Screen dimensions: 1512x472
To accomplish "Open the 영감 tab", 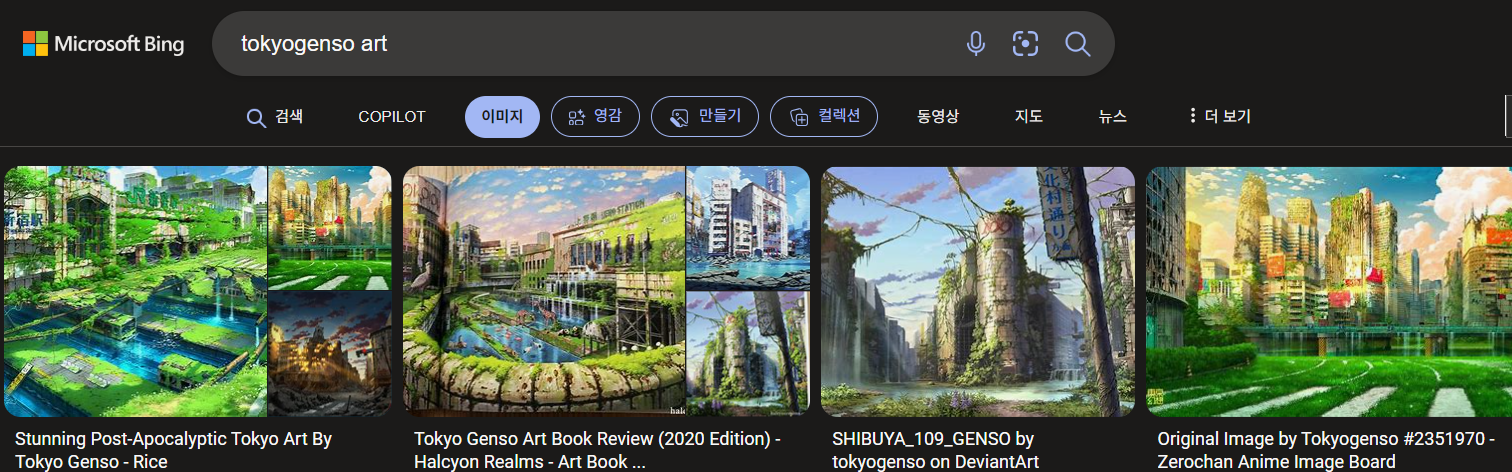I will [595, 117].
